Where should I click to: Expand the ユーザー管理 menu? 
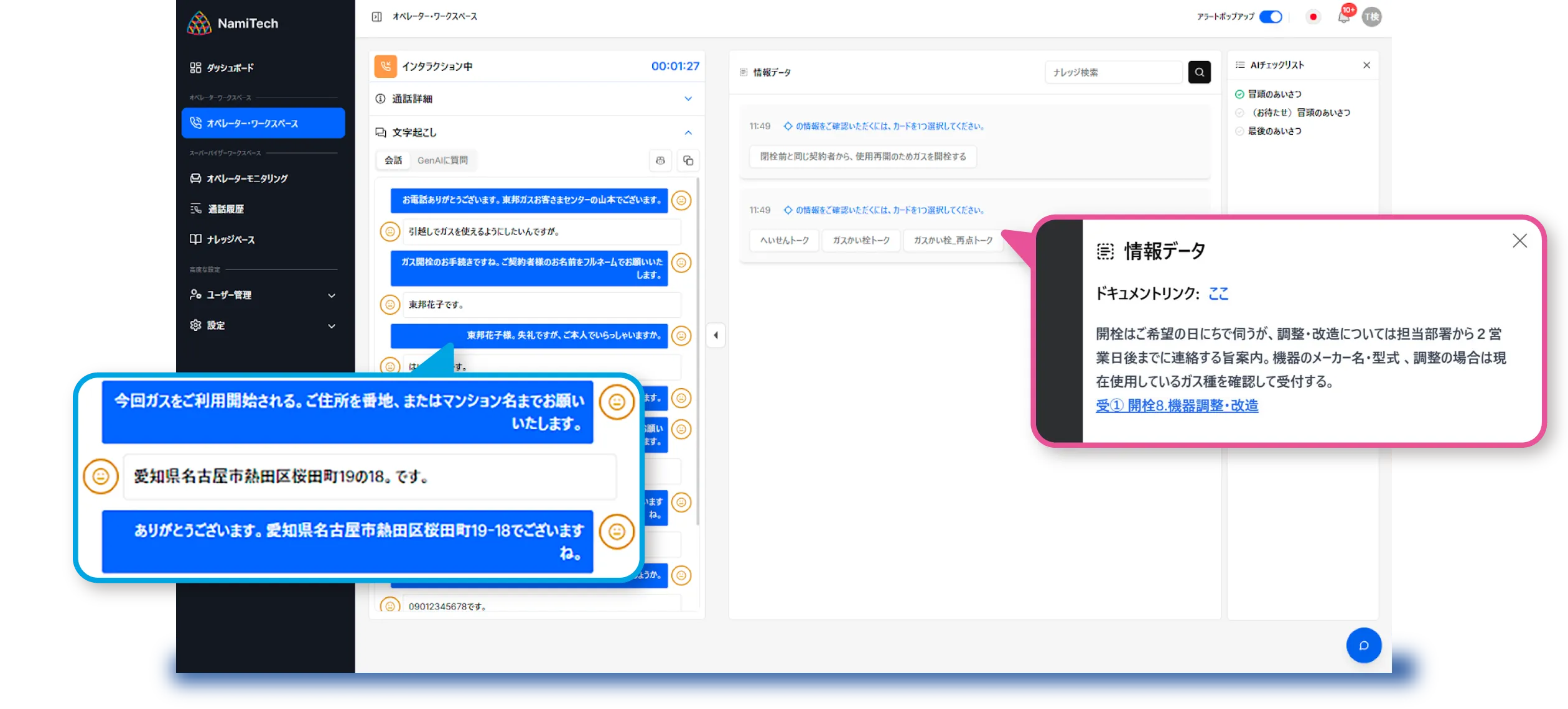pos(263,295)
